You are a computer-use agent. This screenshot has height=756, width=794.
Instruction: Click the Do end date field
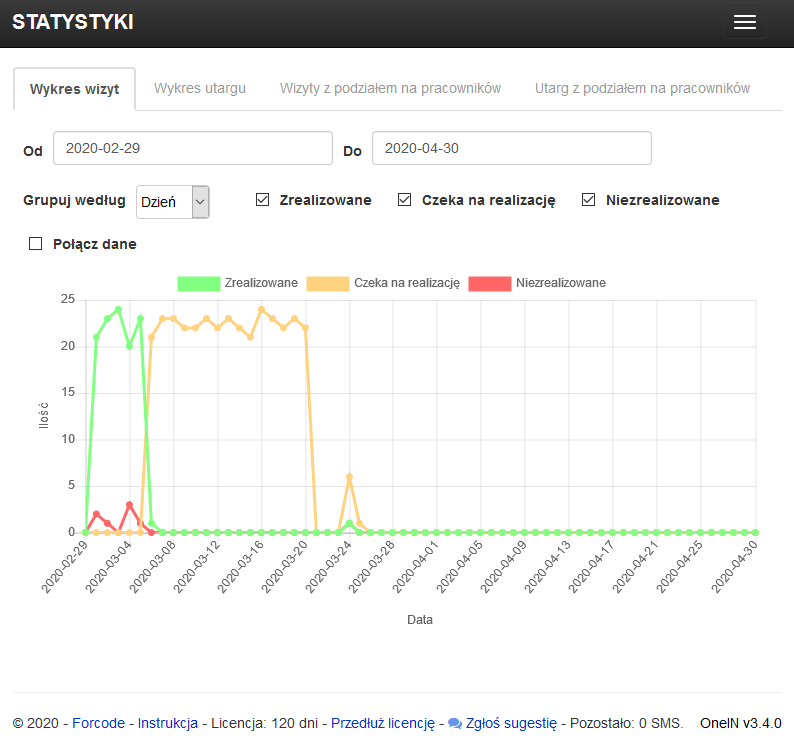click(511, 148)
